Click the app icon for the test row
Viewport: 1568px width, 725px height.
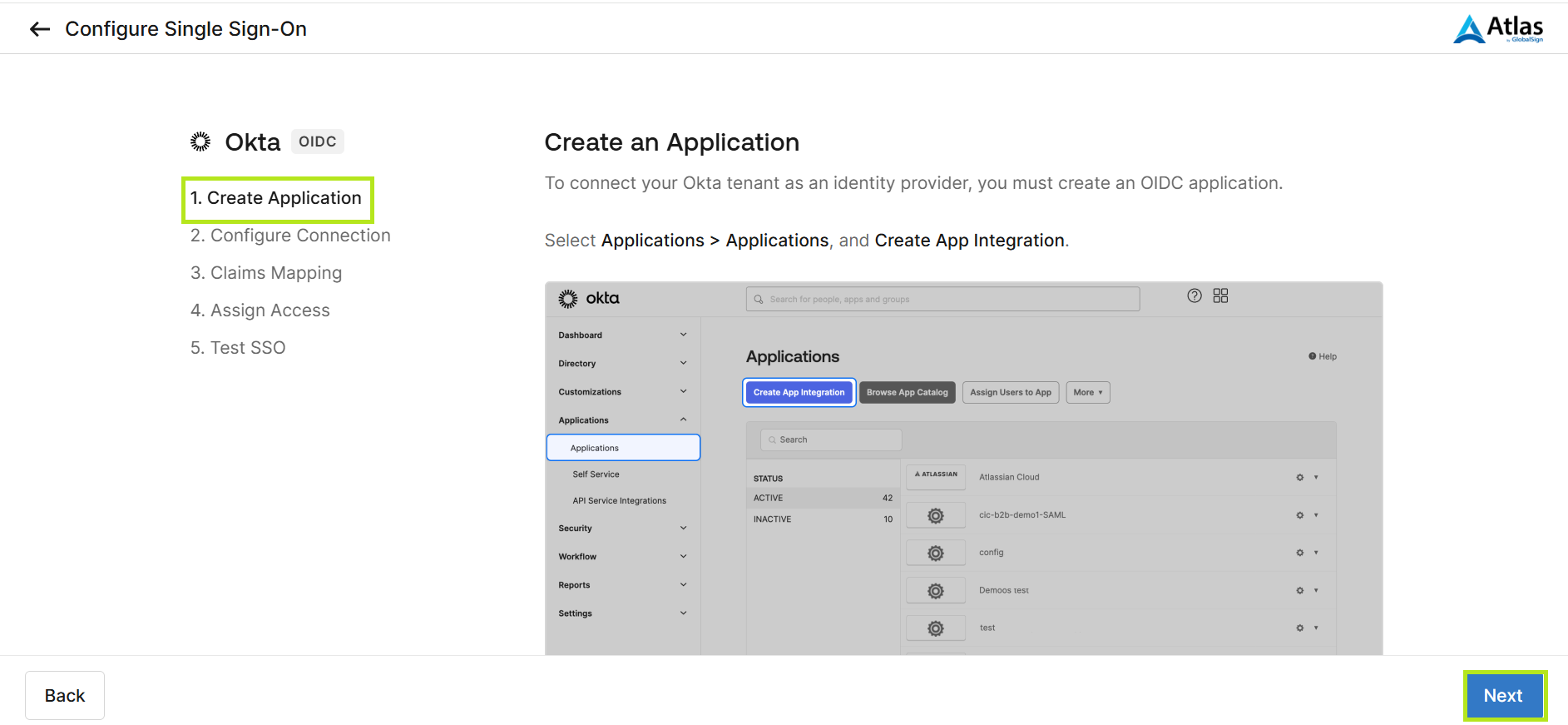pos(936,628)
